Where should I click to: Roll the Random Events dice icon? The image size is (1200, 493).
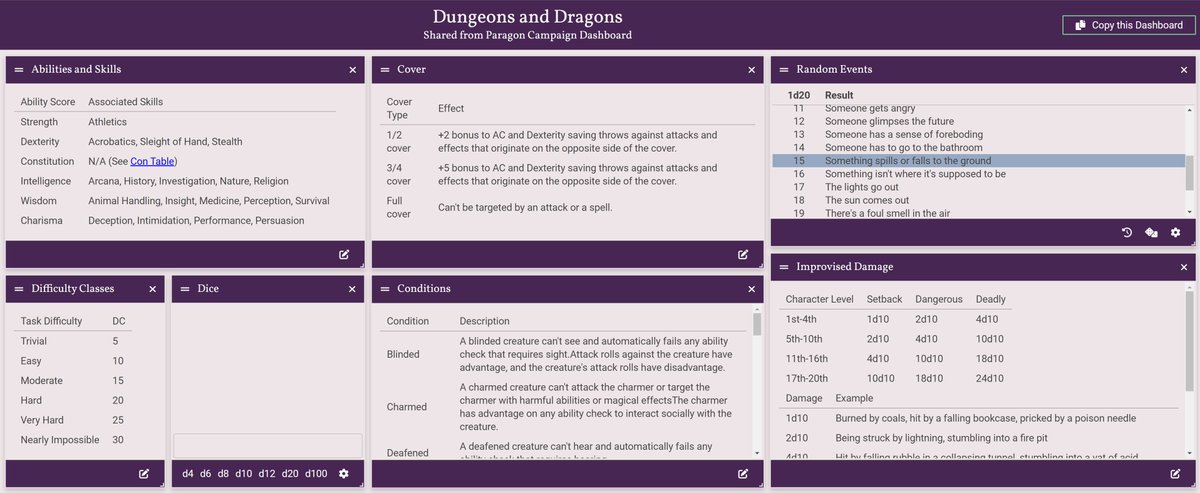(1151, 233)
